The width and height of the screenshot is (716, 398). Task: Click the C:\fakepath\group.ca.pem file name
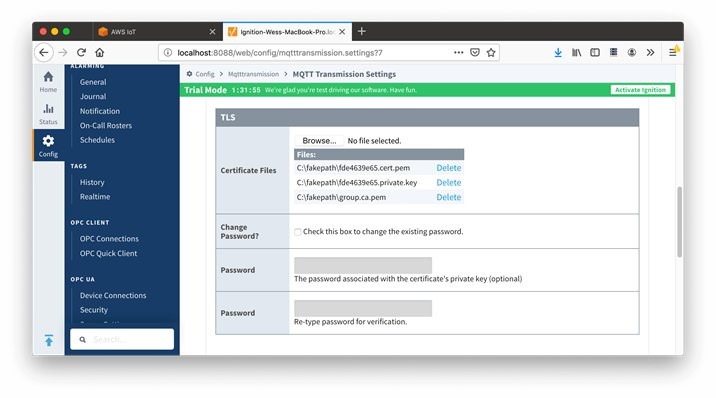pos(341,197)
